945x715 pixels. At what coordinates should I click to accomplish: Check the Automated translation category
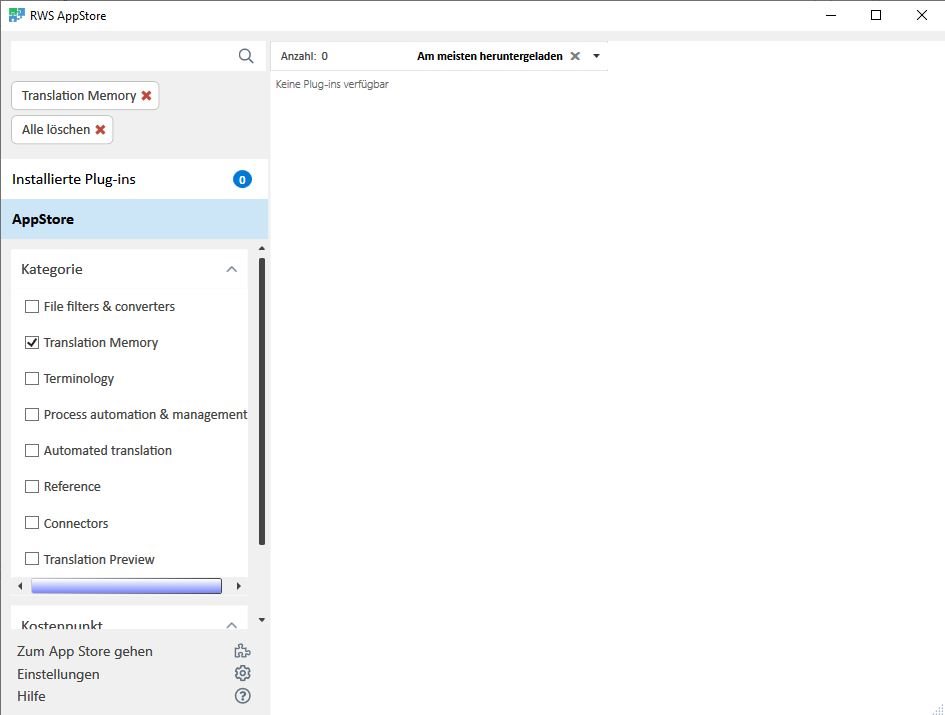tap(32, 450)
